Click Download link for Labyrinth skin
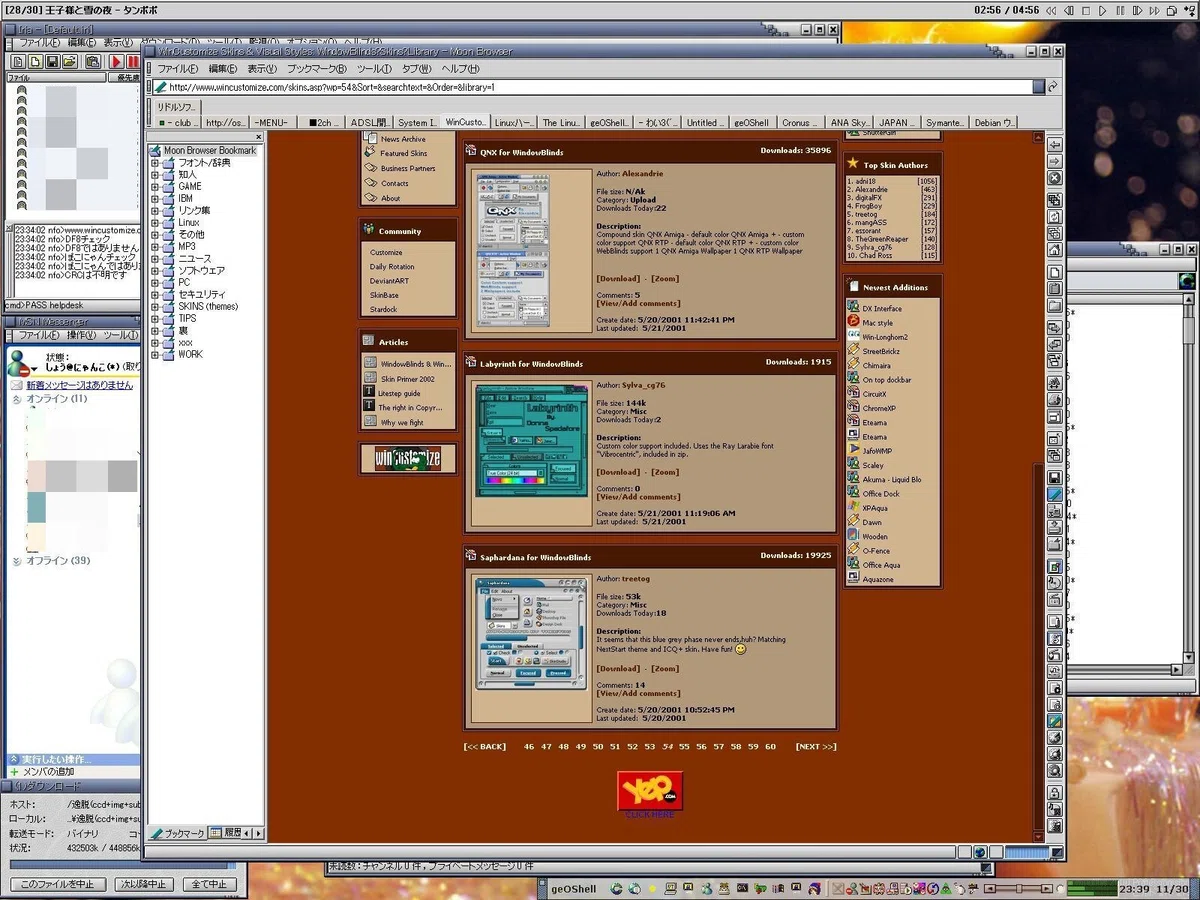The width and height of the screenshot is (1200, 900). coord(618,472)
